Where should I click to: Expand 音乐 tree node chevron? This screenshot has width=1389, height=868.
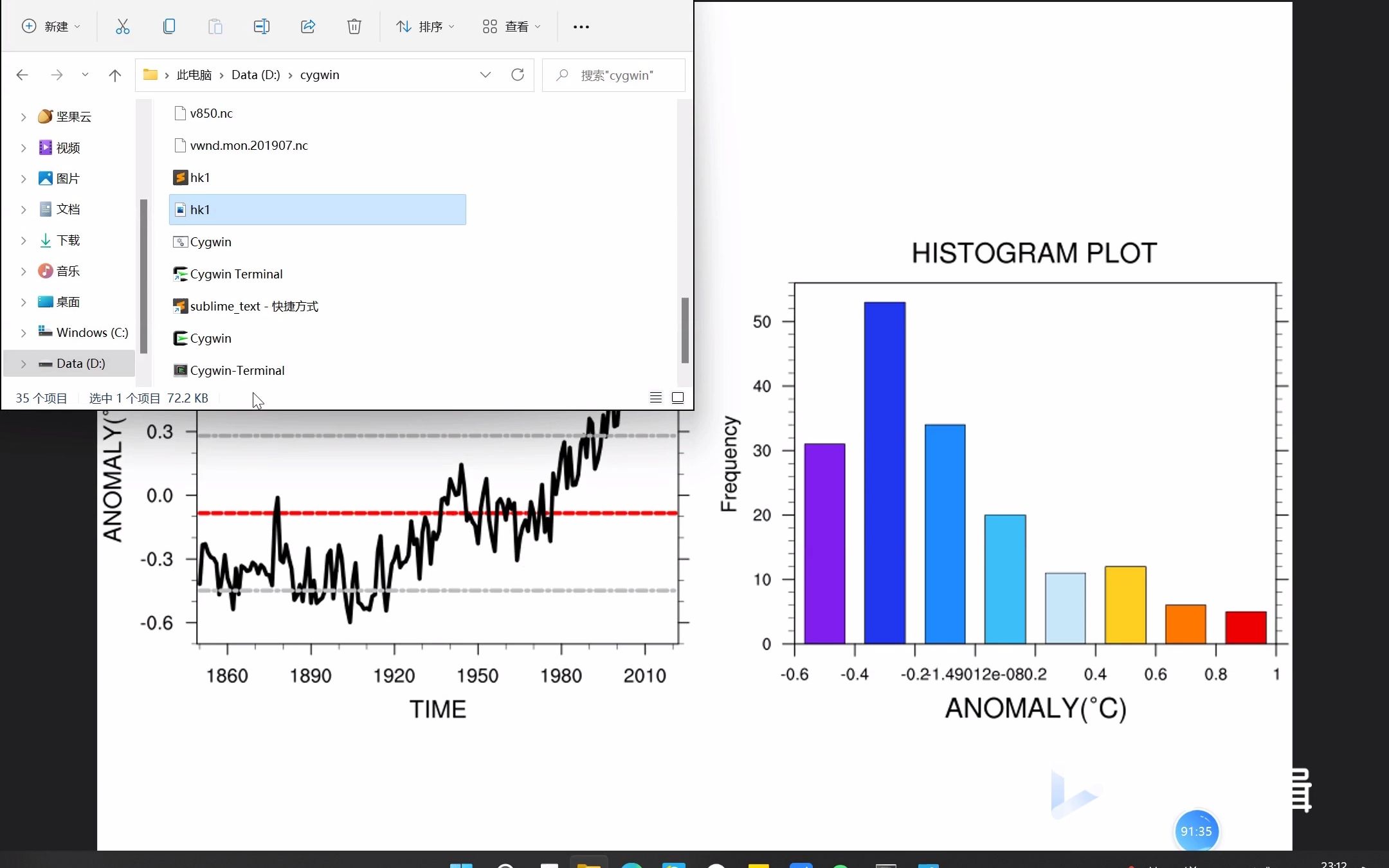(x=23, y=271)
